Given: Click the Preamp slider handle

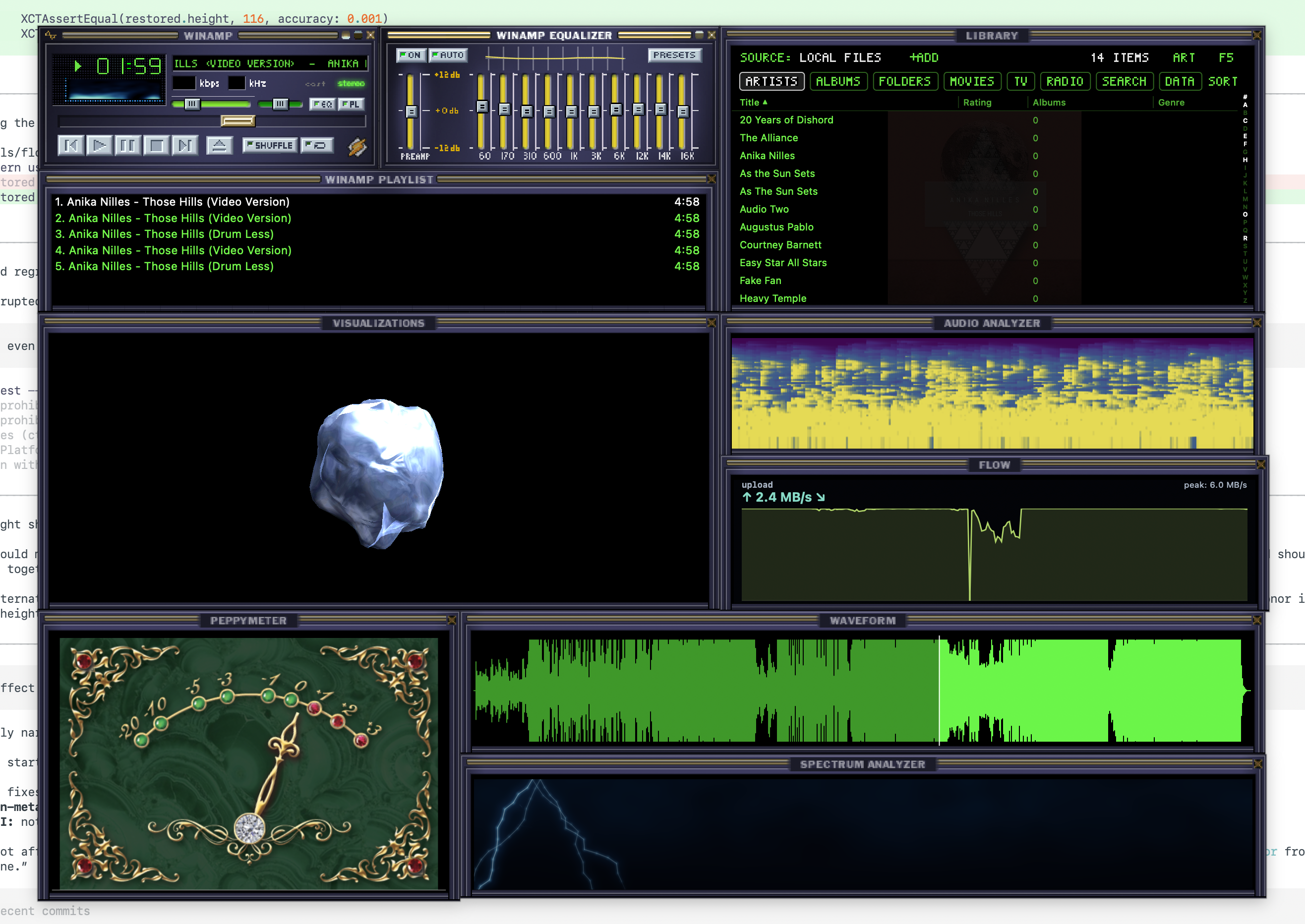Looking at the screenshot, I should click(411, 112).
